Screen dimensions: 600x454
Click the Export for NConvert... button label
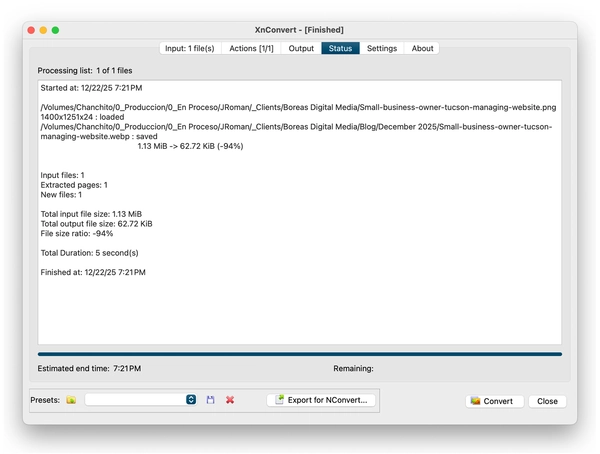tap(328, 400)
